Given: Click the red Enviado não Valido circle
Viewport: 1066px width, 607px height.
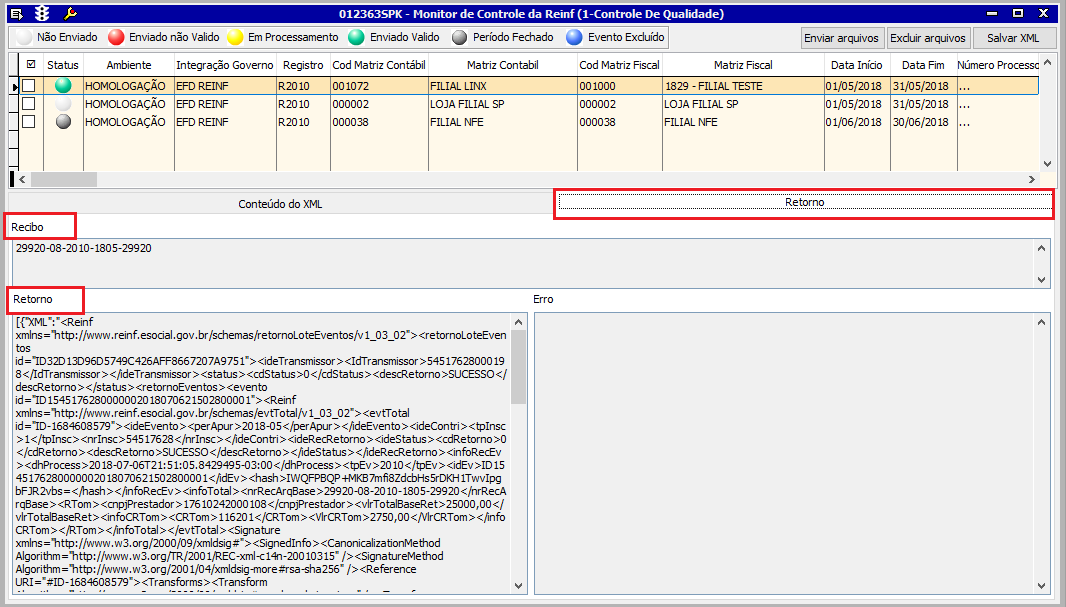Looking at the screenshot, I should point(116,37).
